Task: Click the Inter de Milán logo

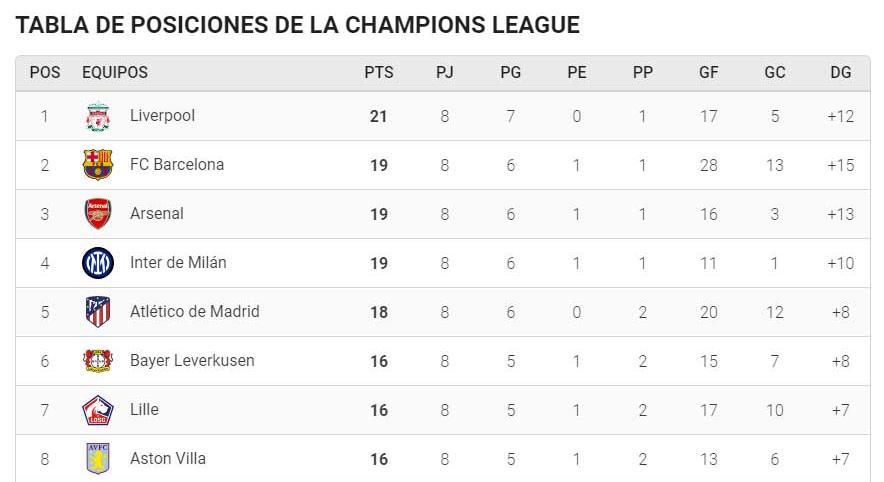Action: point(98,263)
